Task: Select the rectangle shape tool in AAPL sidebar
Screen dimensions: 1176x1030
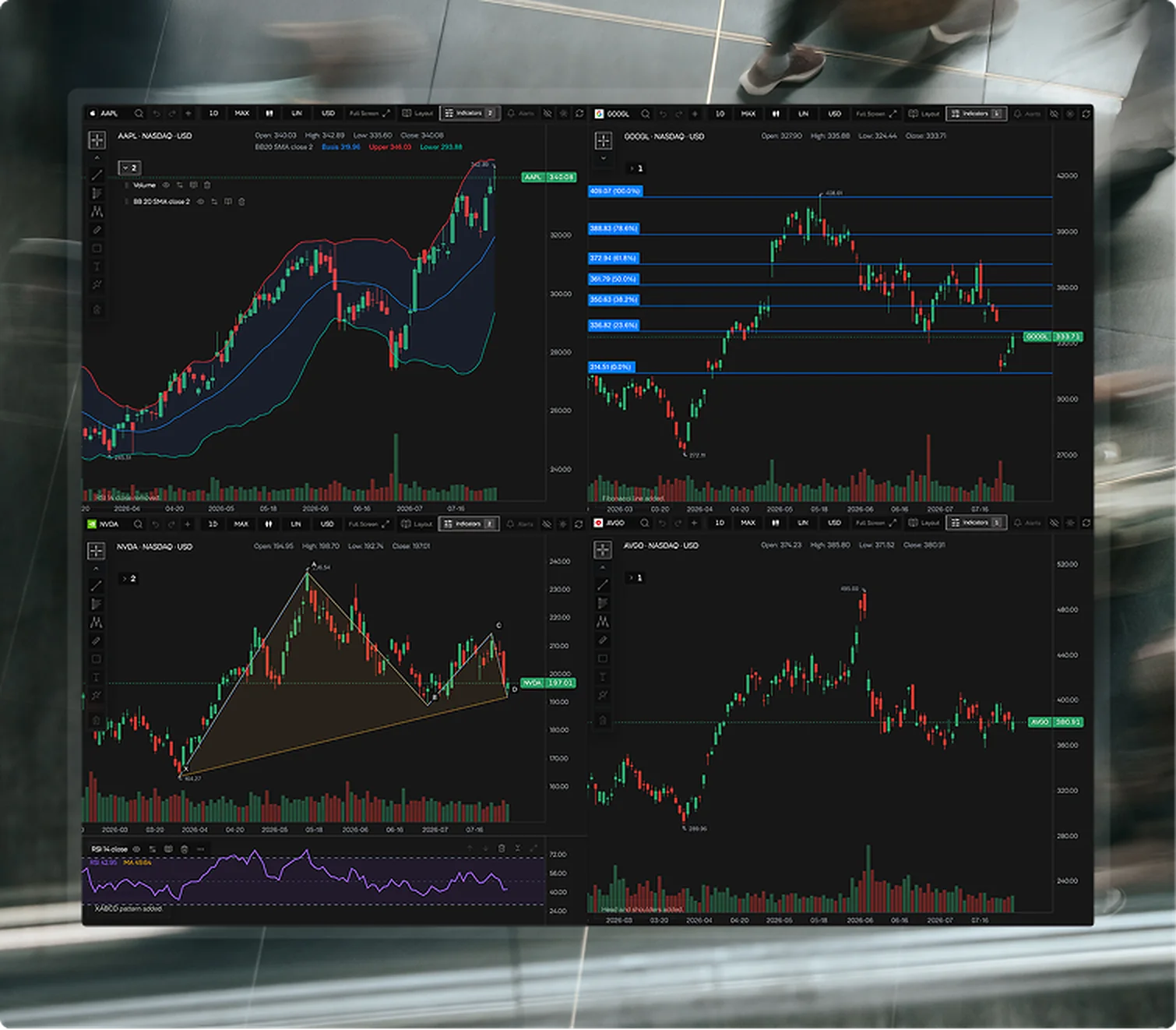Action: [97, 249]
